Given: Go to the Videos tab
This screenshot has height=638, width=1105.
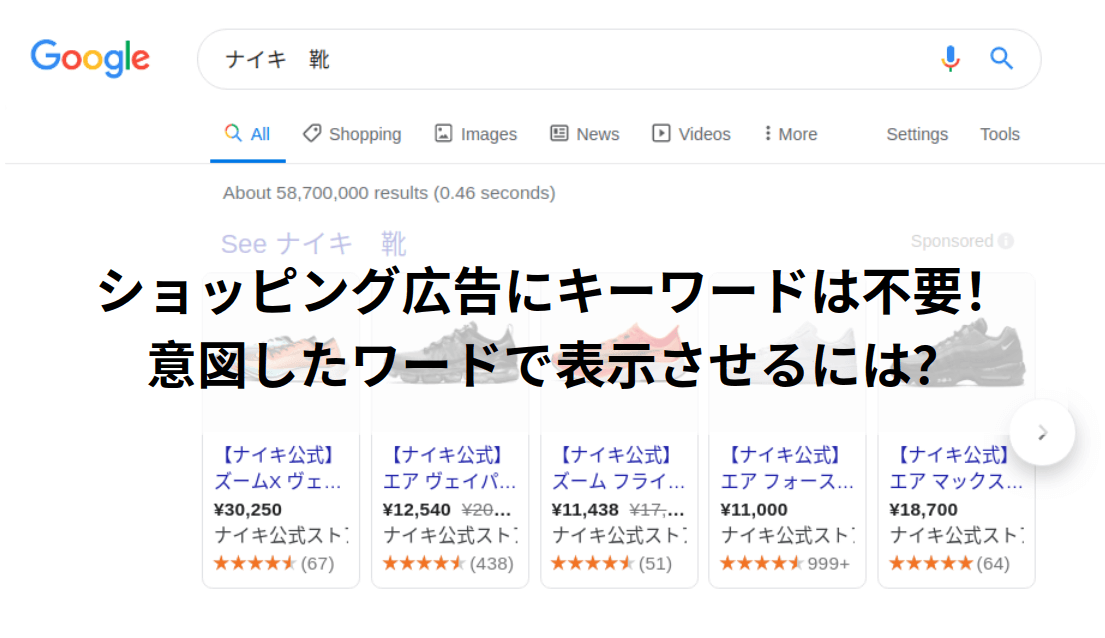Looking at the screenshot, I should [691, 134].
